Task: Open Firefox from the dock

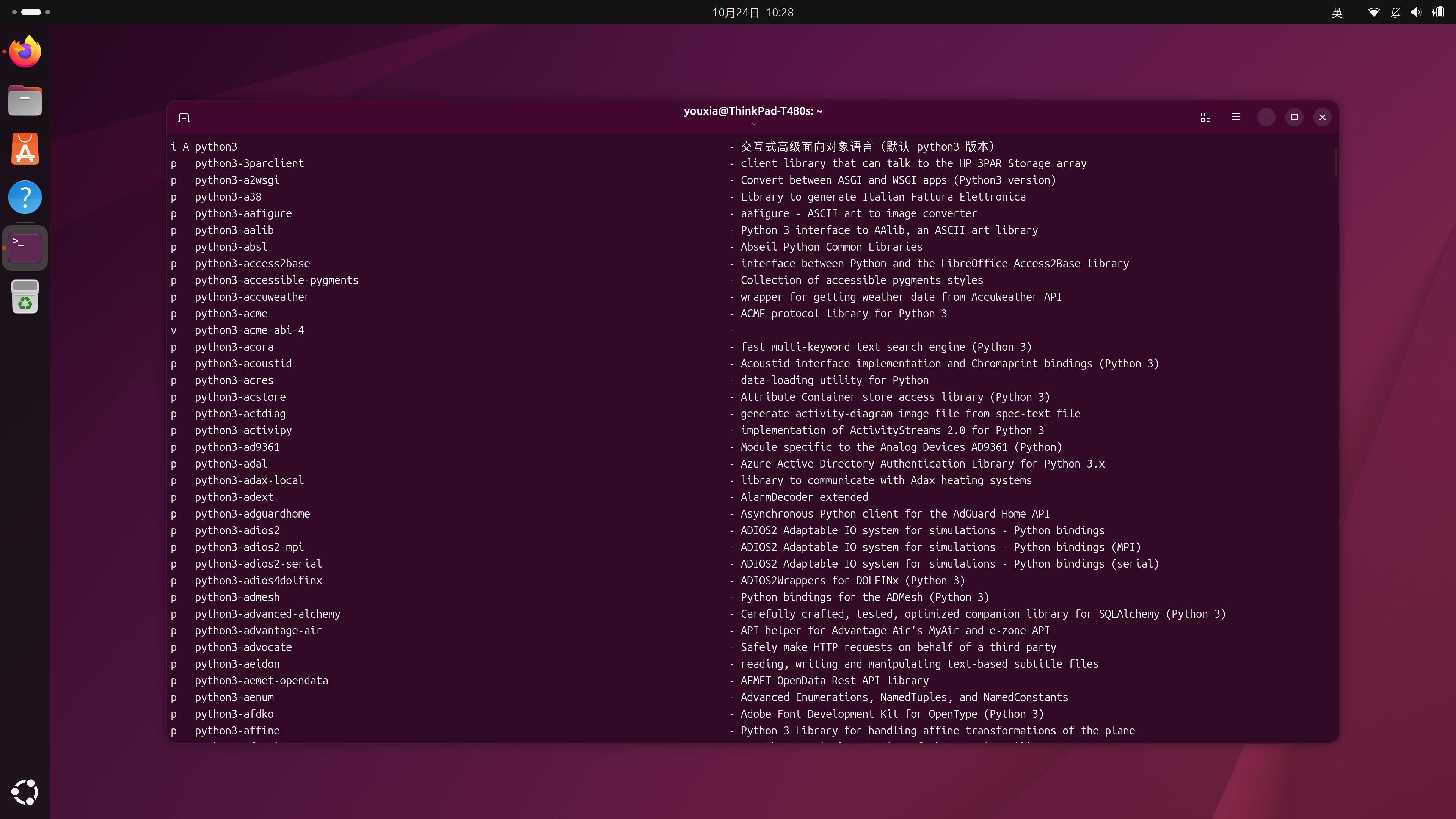Action: [25, 52]
